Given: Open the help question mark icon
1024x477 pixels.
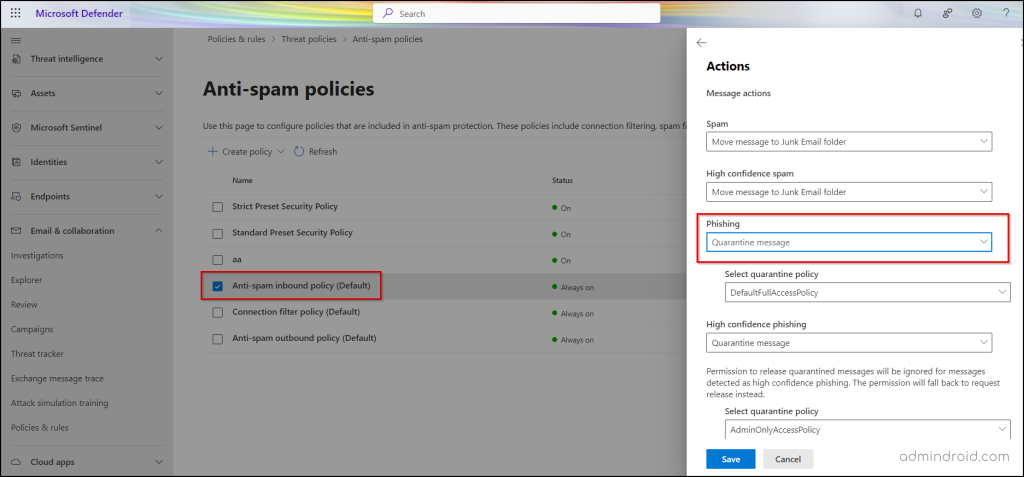Looking at the screenshot, I should point(1006,13).
